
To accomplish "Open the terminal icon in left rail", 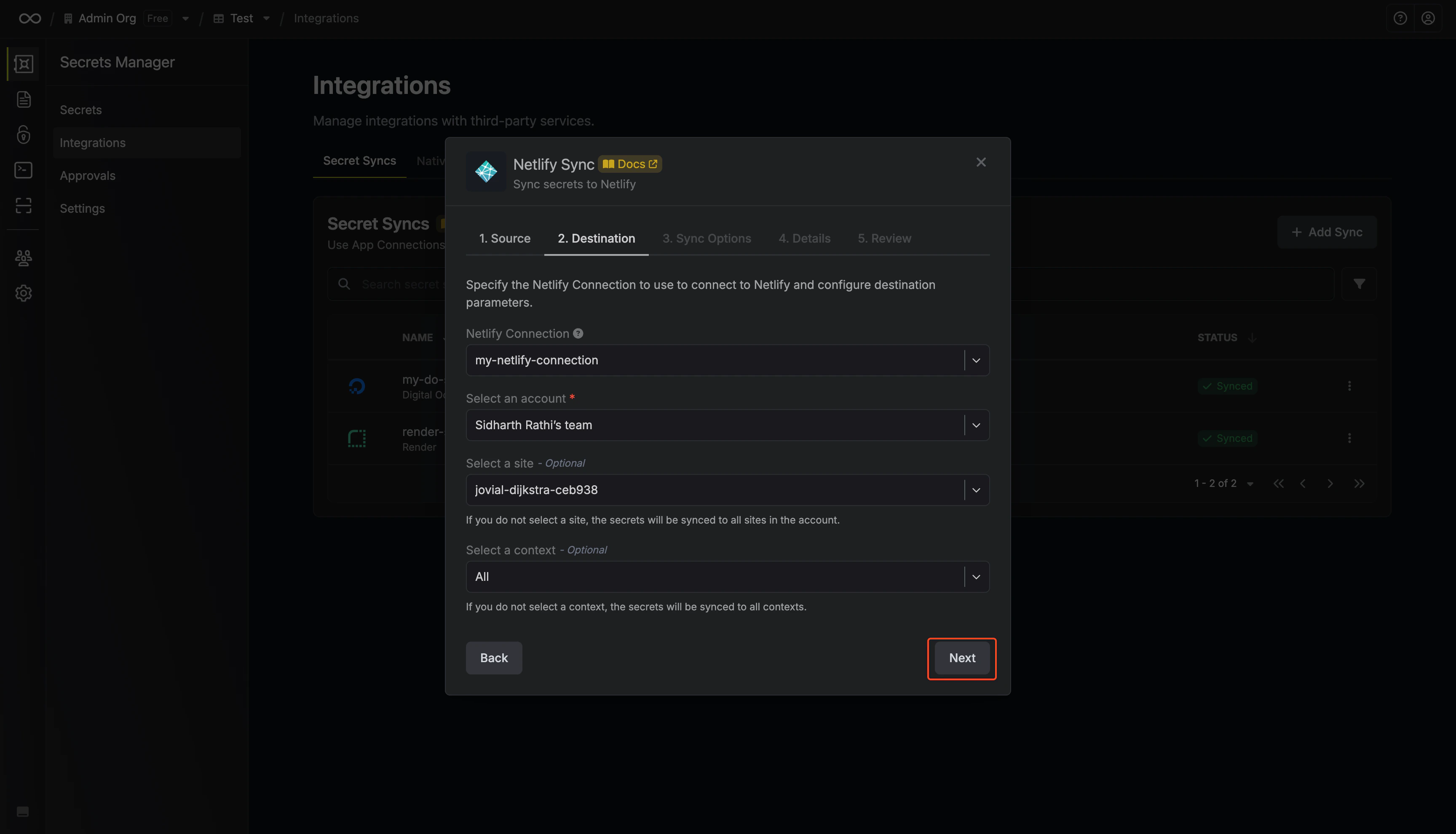I will [x=24, y=170].
